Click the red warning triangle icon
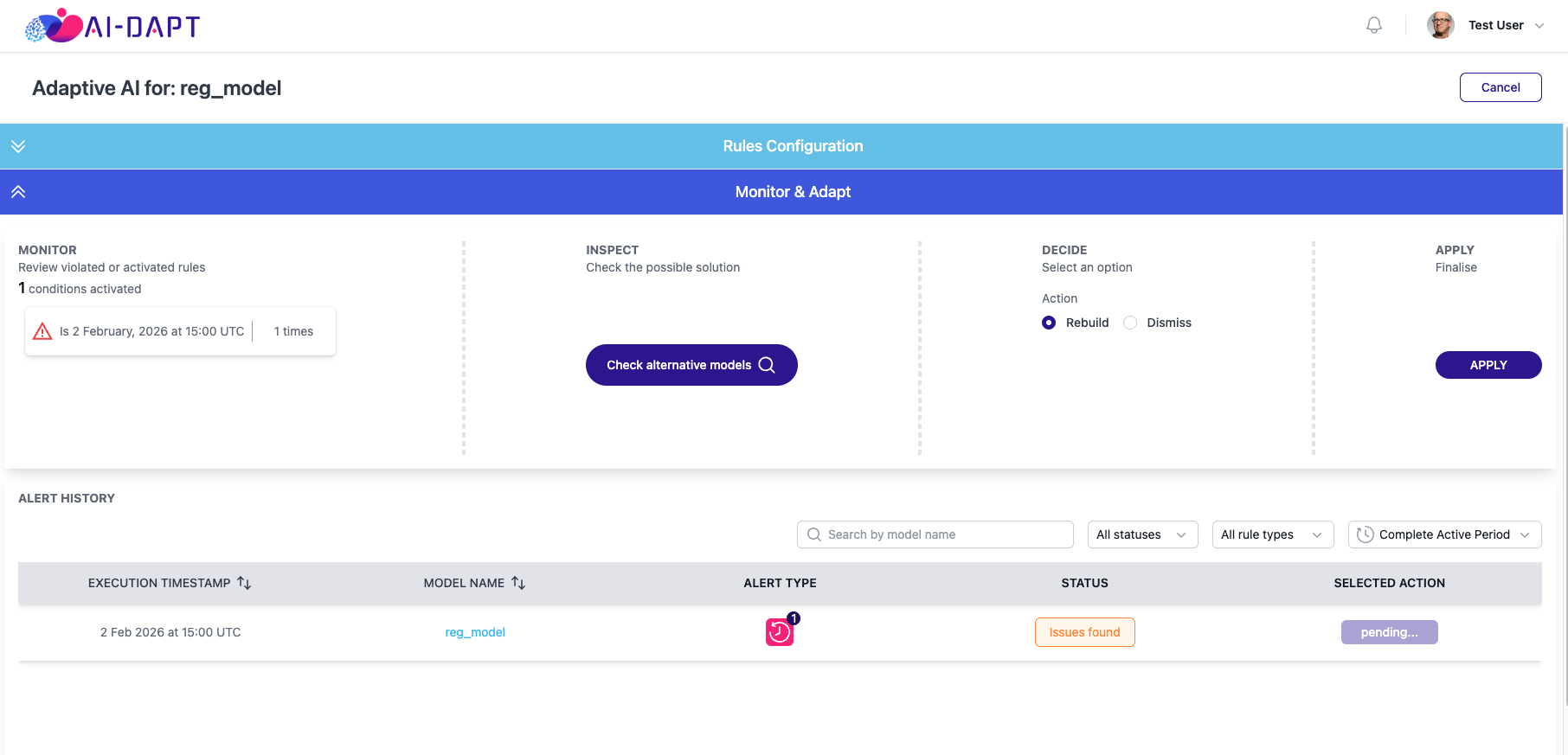This screenshot has width=1568, height=755. tap(42, 331)
